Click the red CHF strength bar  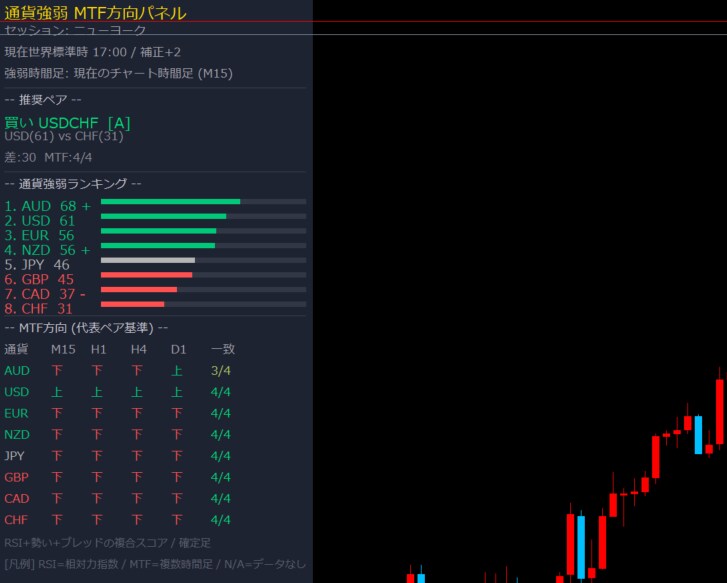coord(132,304)
